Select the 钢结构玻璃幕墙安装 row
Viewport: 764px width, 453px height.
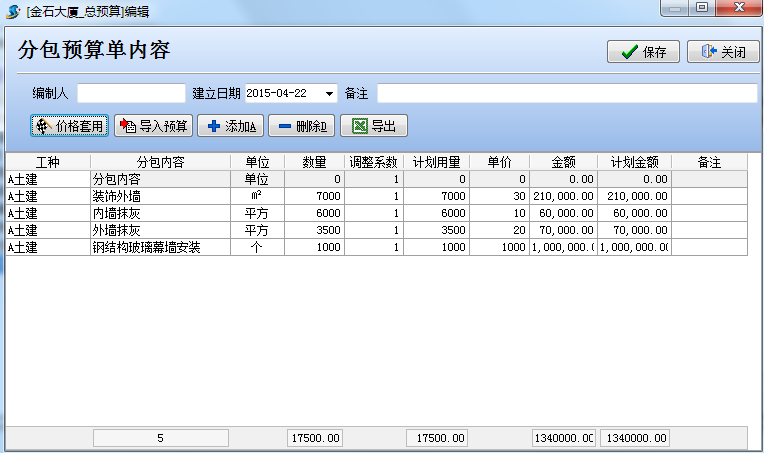(x=160, y=247)
